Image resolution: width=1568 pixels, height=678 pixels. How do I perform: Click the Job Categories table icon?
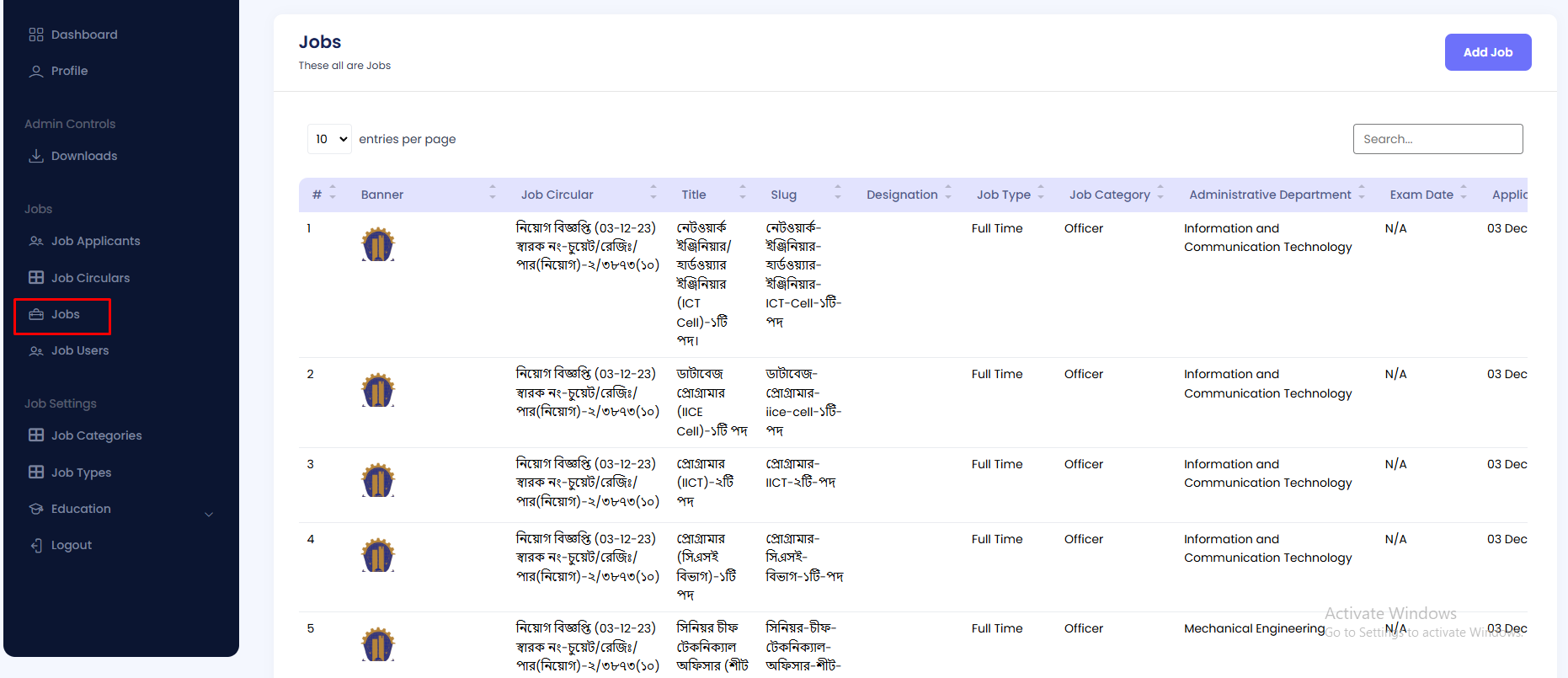pyautogui.click(x=36, y=435)
